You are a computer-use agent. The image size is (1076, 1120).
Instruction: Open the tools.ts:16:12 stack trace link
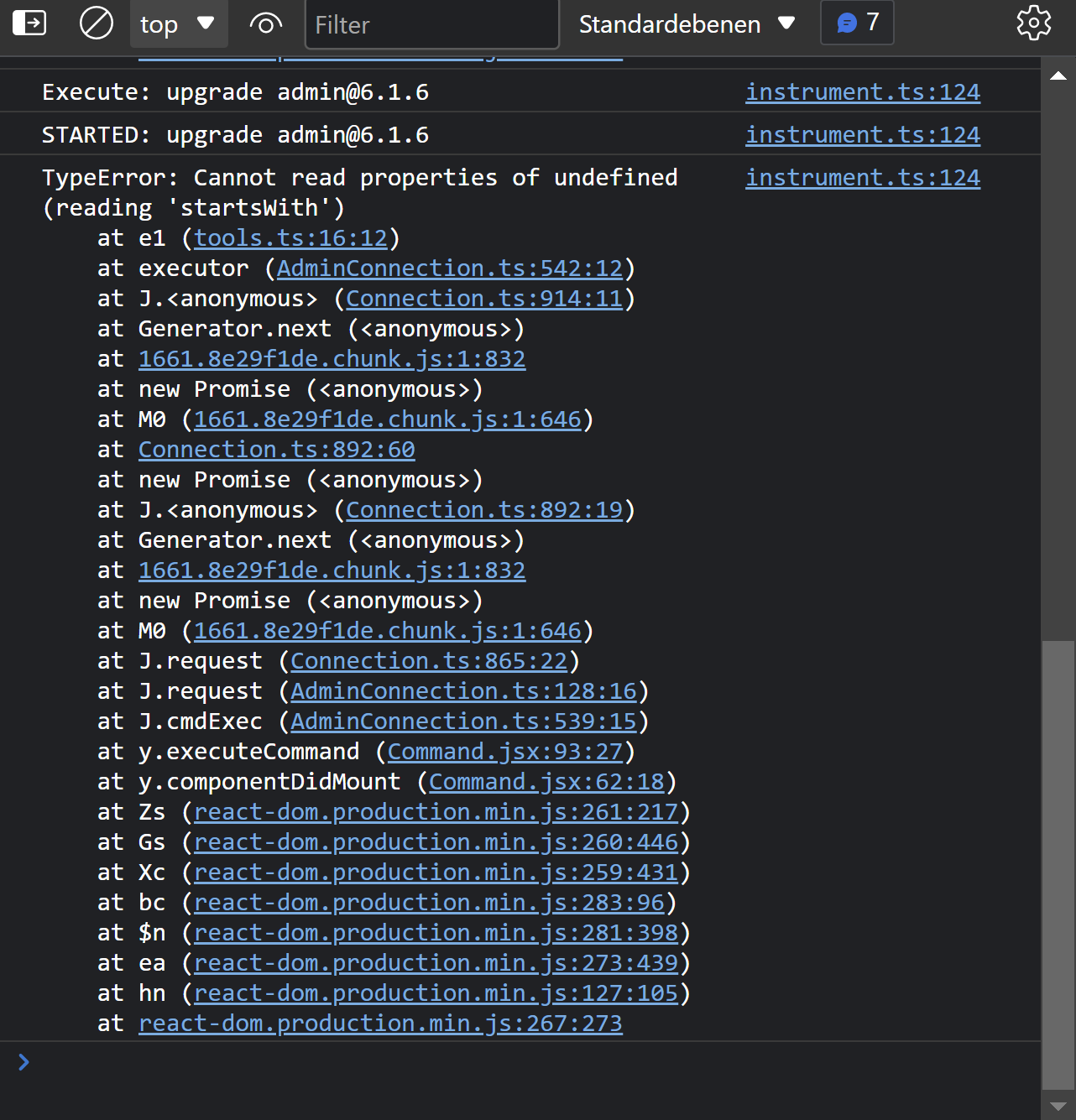click(292, 237)
